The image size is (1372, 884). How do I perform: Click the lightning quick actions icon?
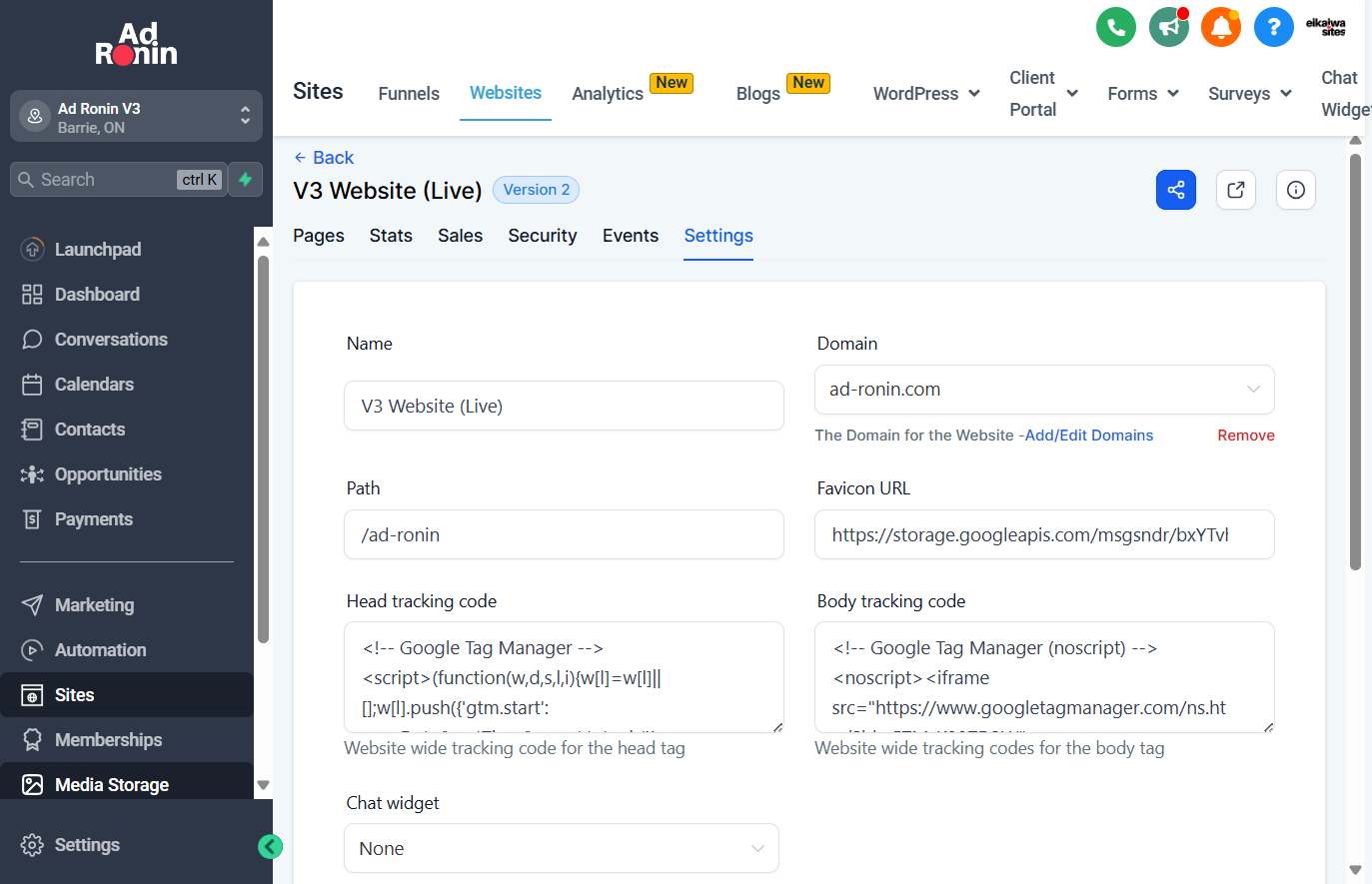tap(245, 180)
